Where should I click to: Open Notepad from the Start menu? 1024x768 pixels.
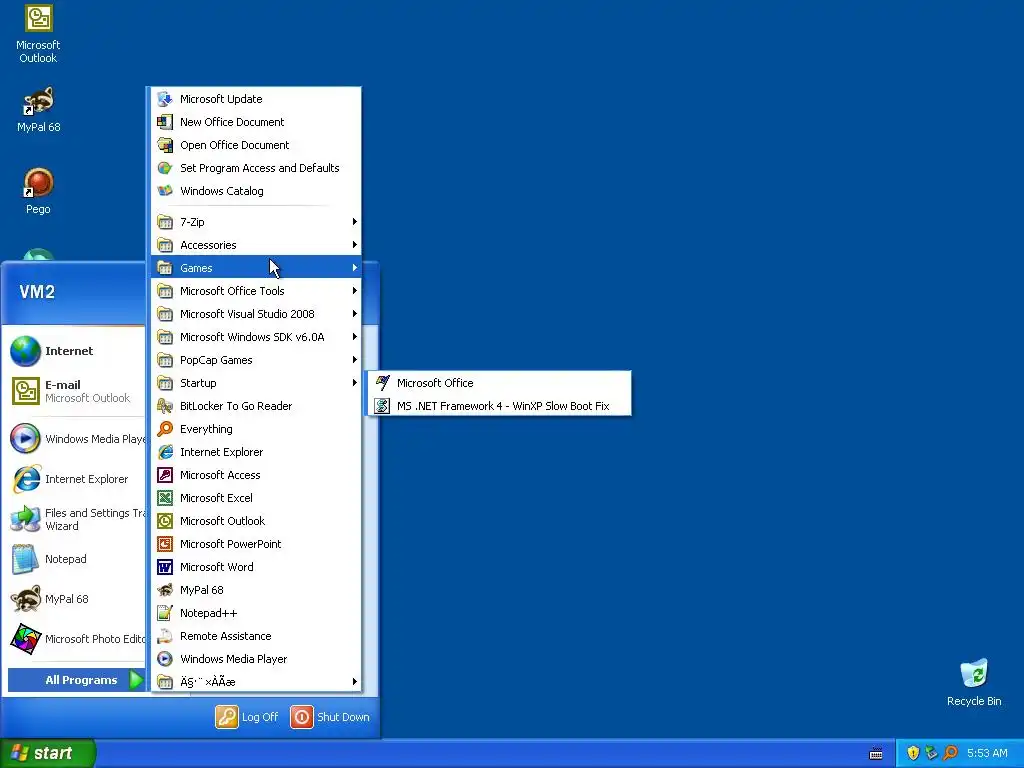click(76, 559)
